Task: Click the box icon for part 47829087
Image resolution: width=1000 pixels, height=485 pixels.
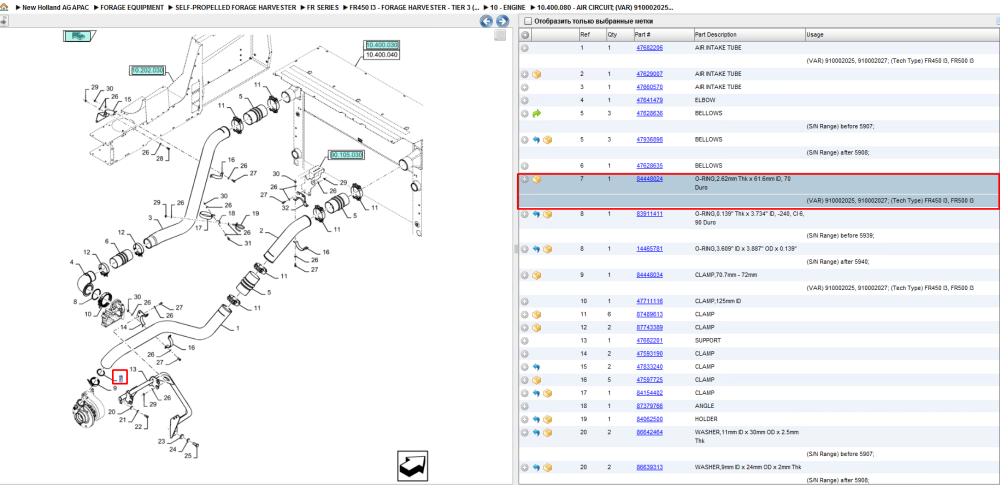Action: (536, 74)
